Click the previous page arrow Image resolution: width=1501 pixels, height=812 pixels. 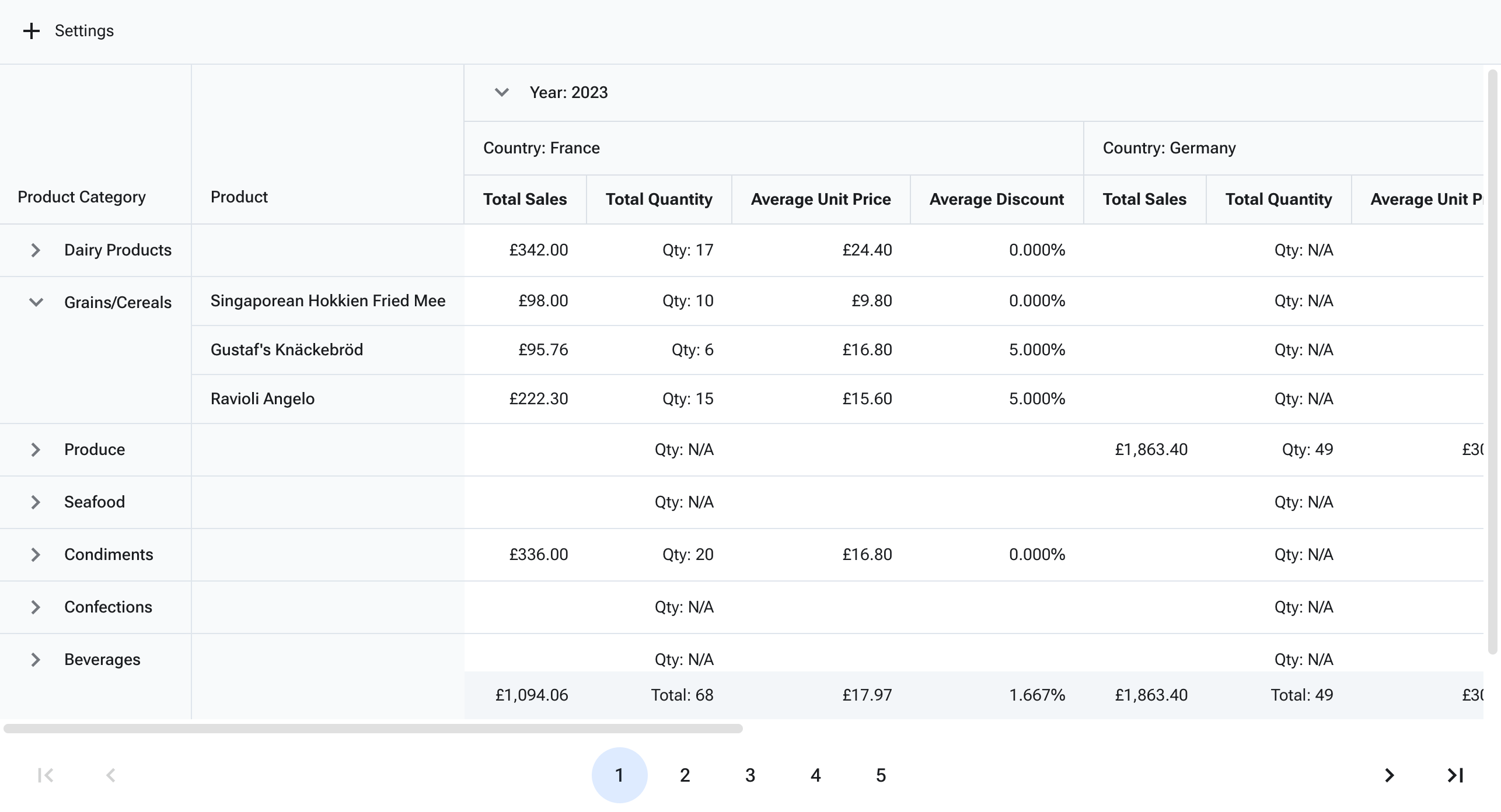[x=111, y=775]
